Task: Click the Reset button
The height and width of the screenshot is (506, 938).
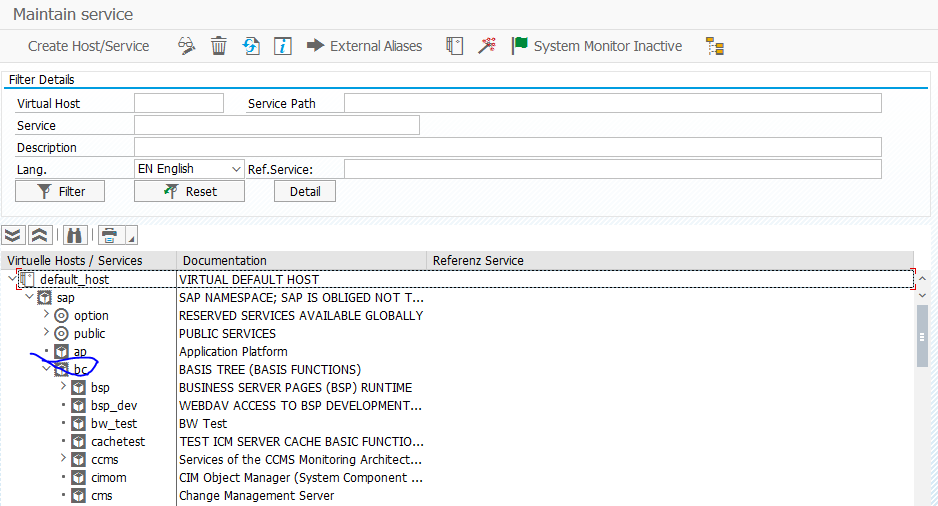Action: click(189, 191)
